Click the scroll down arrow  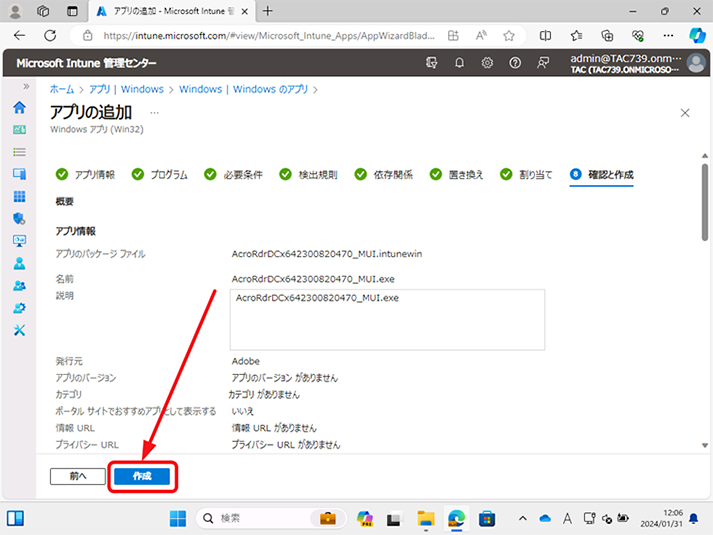tap(705, 445)
